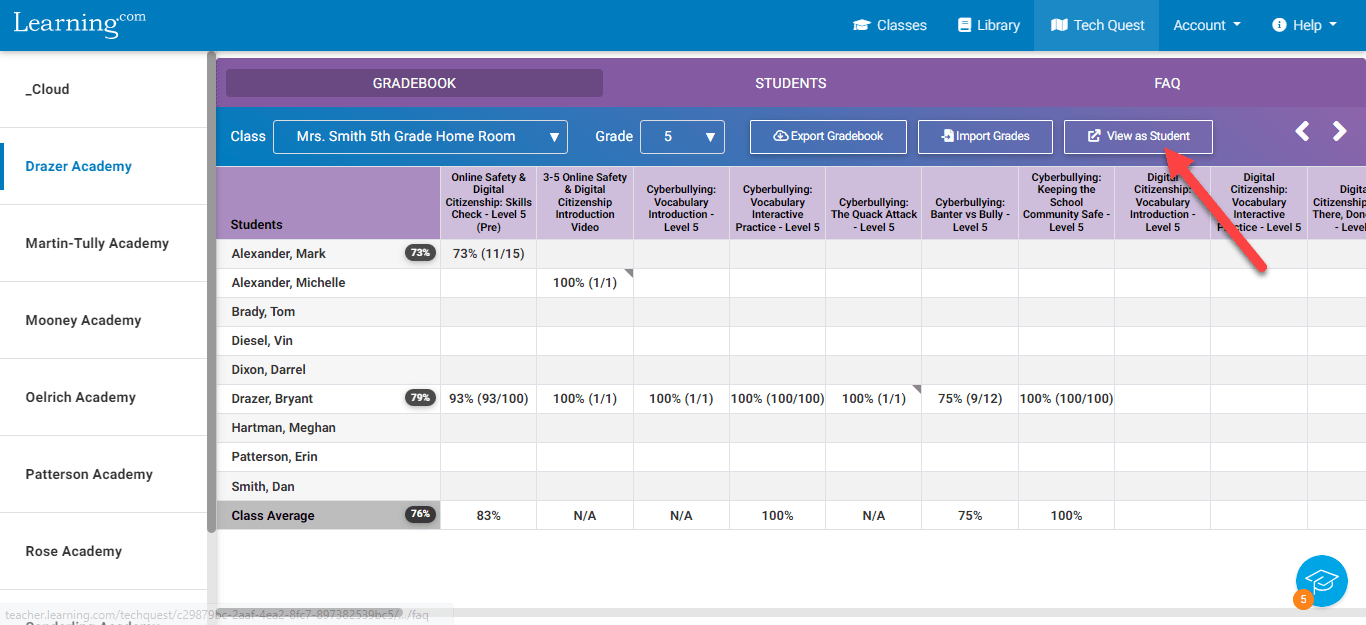Expand the Grade dropdown showing 5

click(683, 136)
